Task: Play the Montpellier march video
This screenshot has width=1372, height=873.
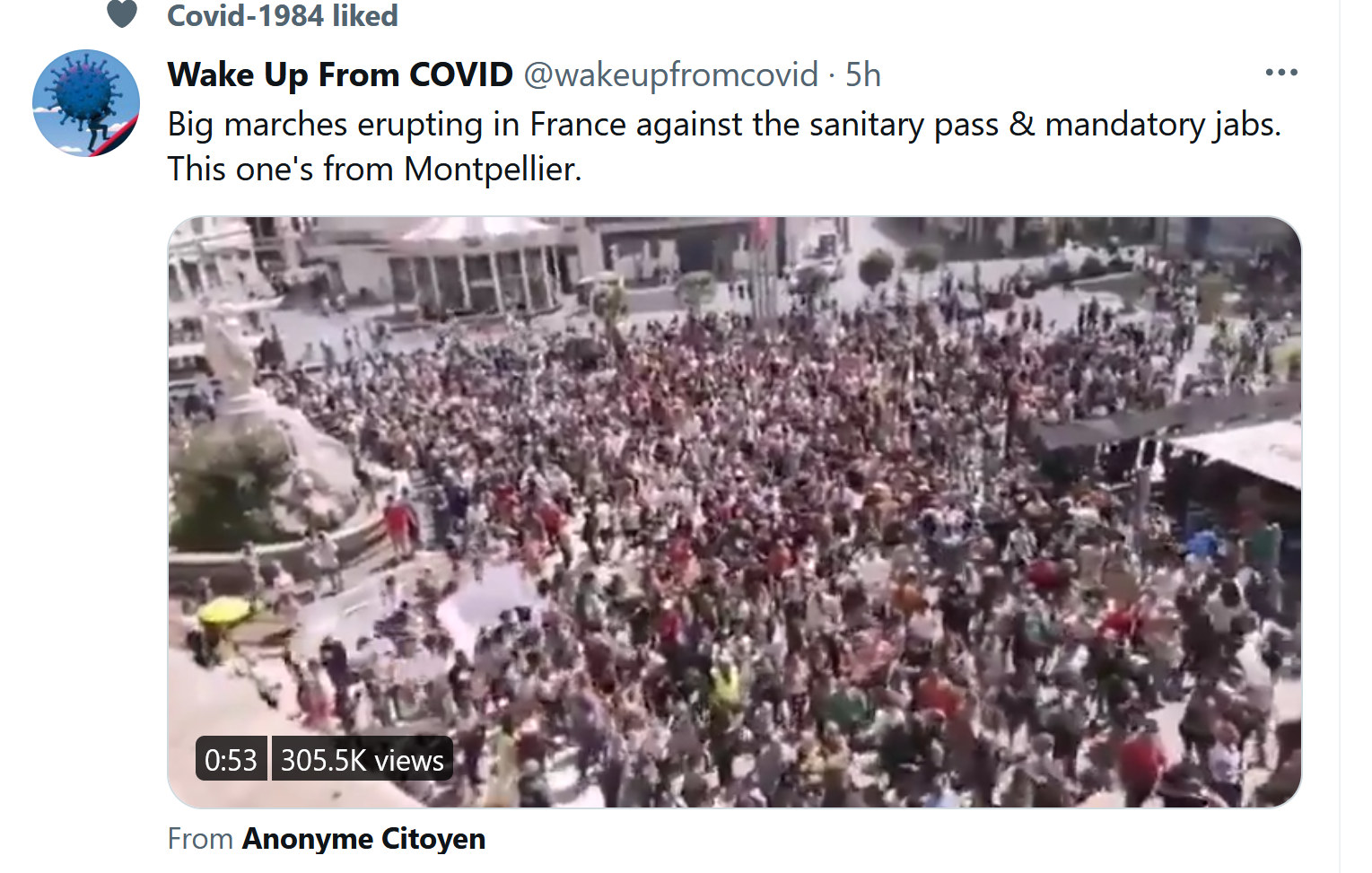Action: coord(734,511)
